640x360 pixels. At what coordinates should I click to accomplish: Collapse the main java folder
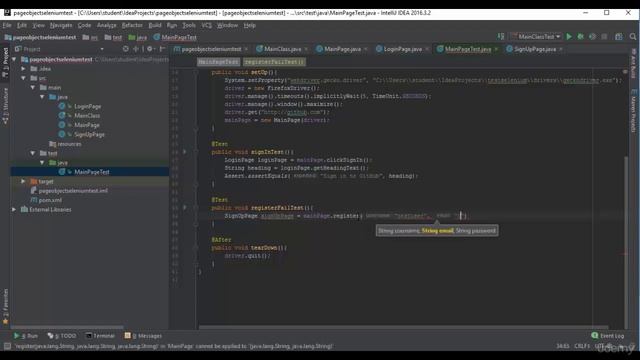[x=42, y=97]
